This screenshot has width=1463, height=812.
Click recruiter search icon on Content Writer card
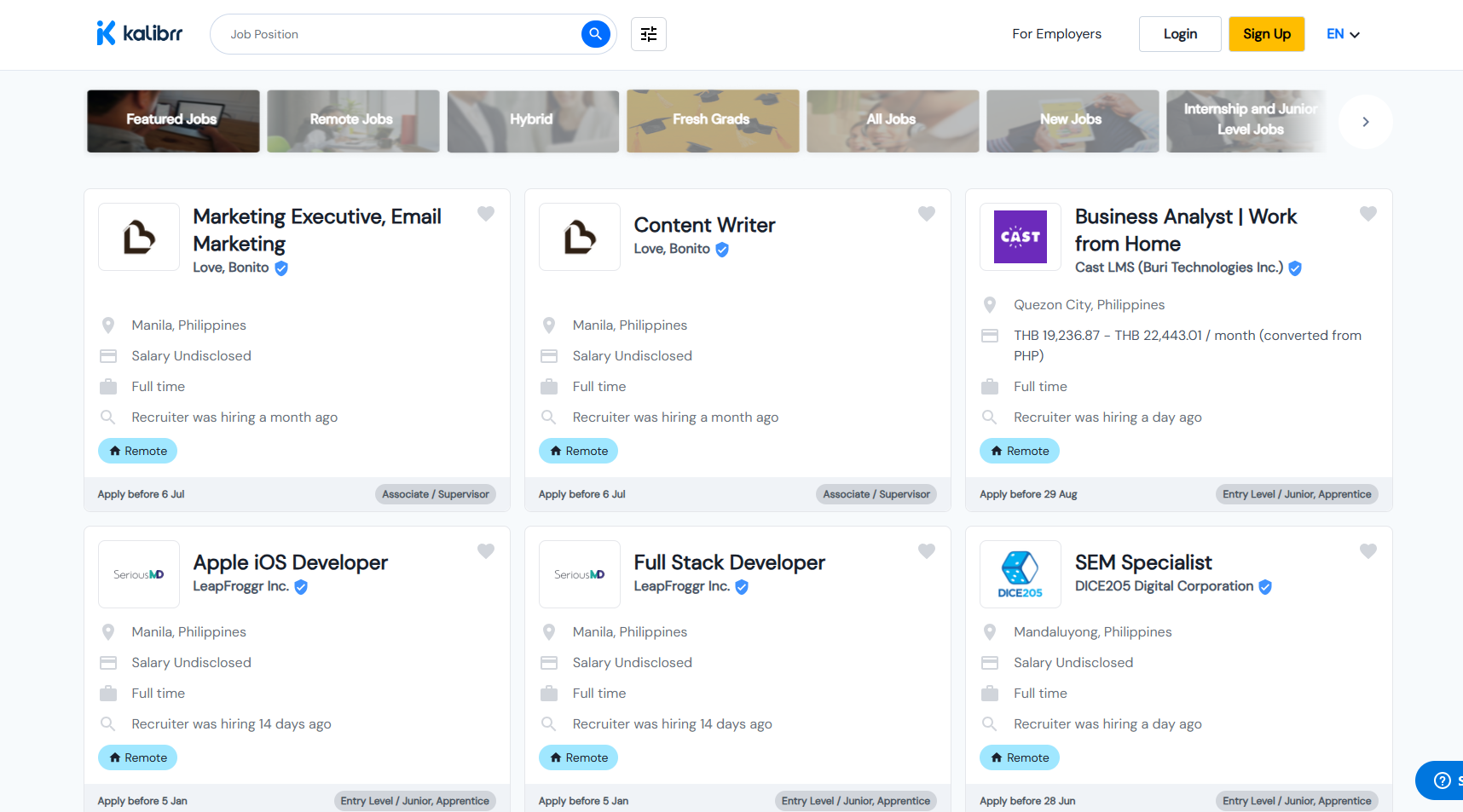[549, 418]
